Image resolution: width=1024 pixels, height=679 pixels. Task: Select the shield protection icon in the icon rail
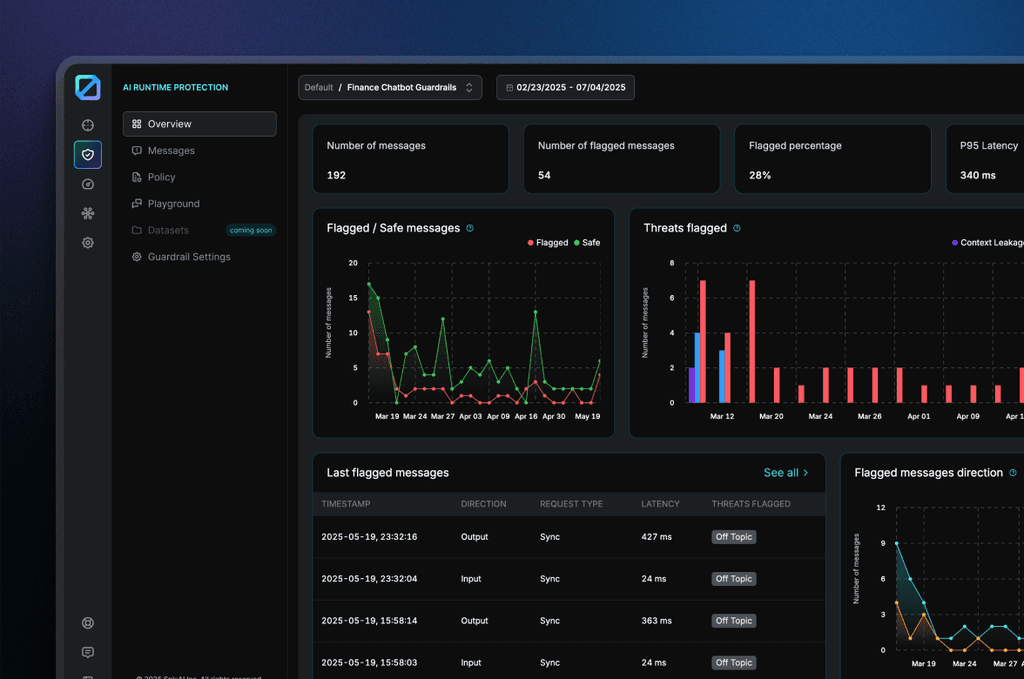(87, 155)
